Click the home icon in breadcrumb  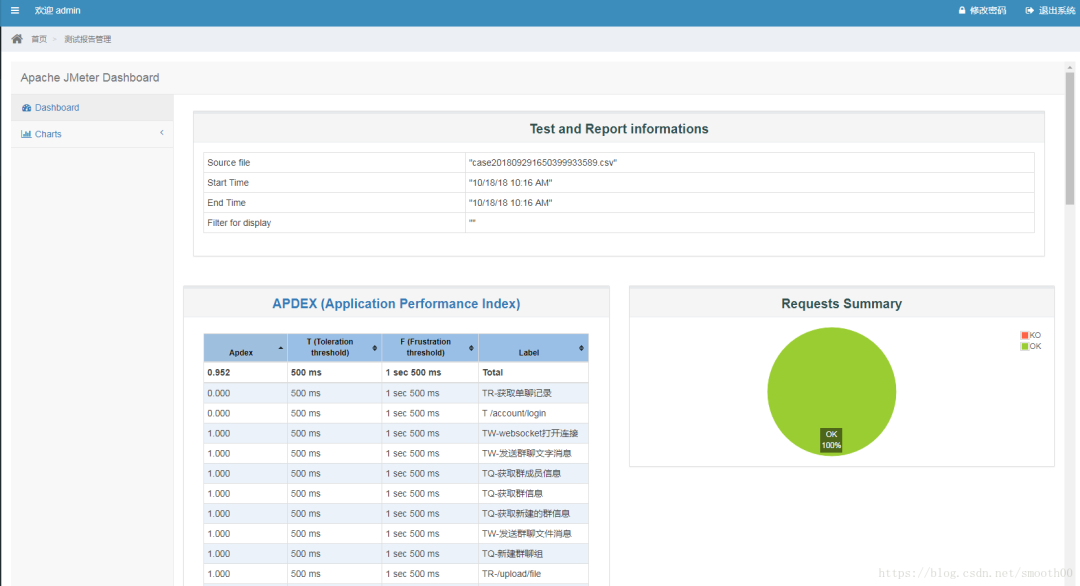click(x=17, y=39)
